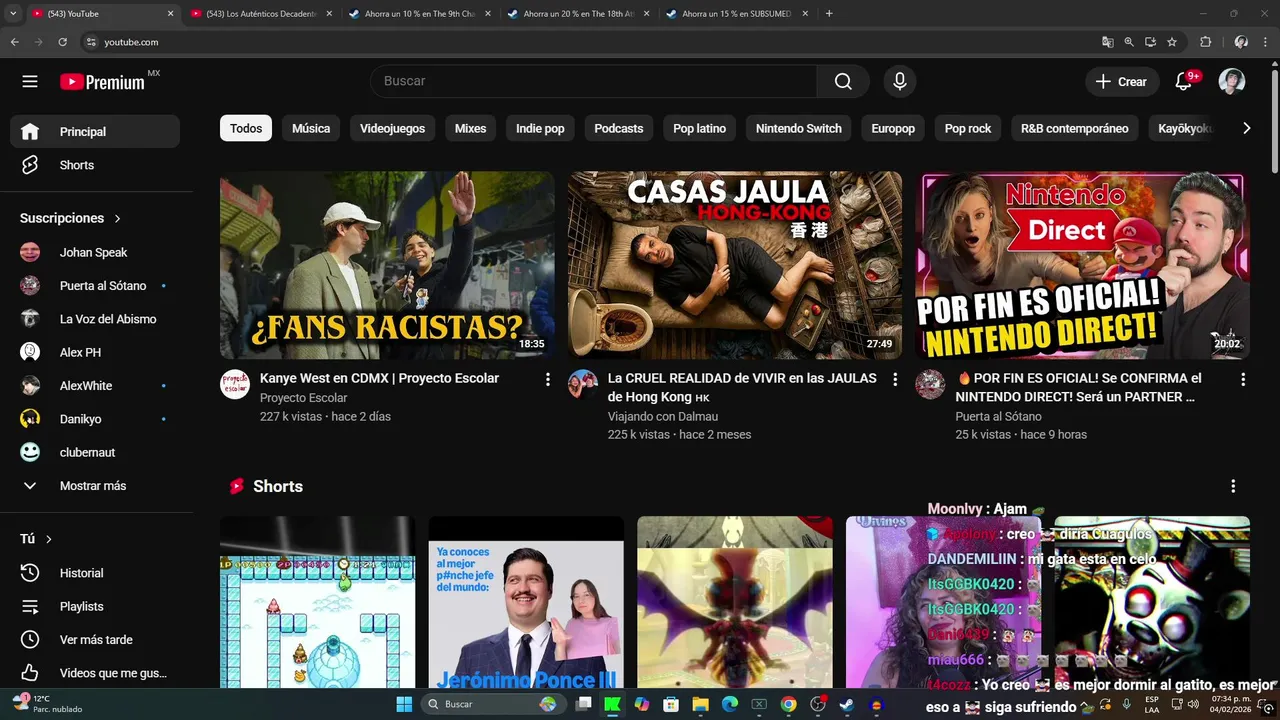Click the magnifying glass search button
The width and height of the screenshot is (1280, 720).
[843, 81]
